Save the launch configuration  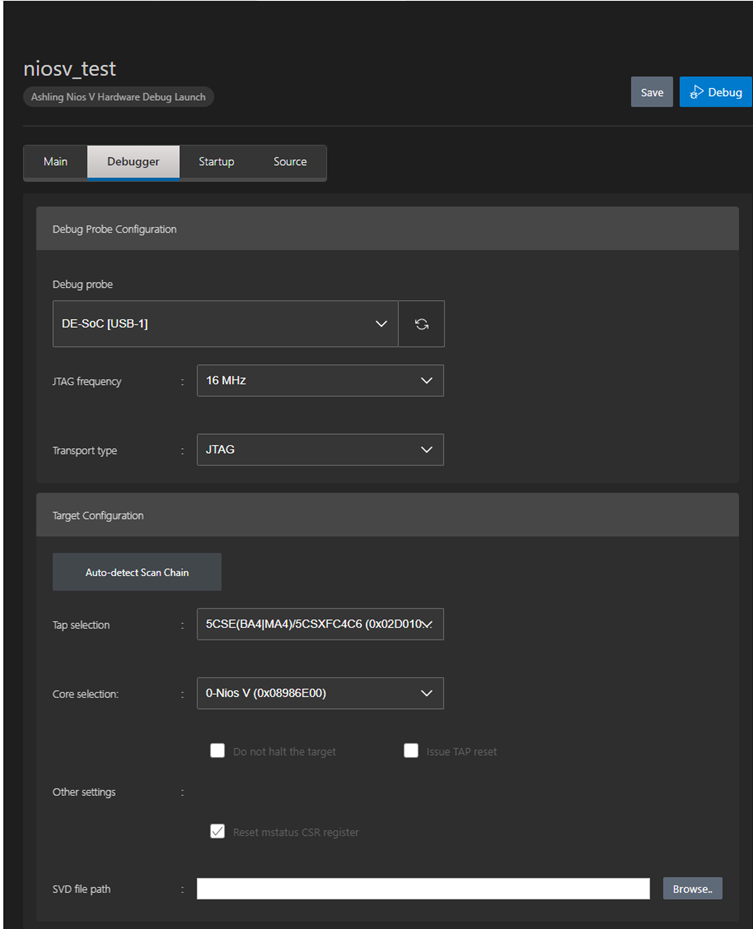tap(651, 92)
